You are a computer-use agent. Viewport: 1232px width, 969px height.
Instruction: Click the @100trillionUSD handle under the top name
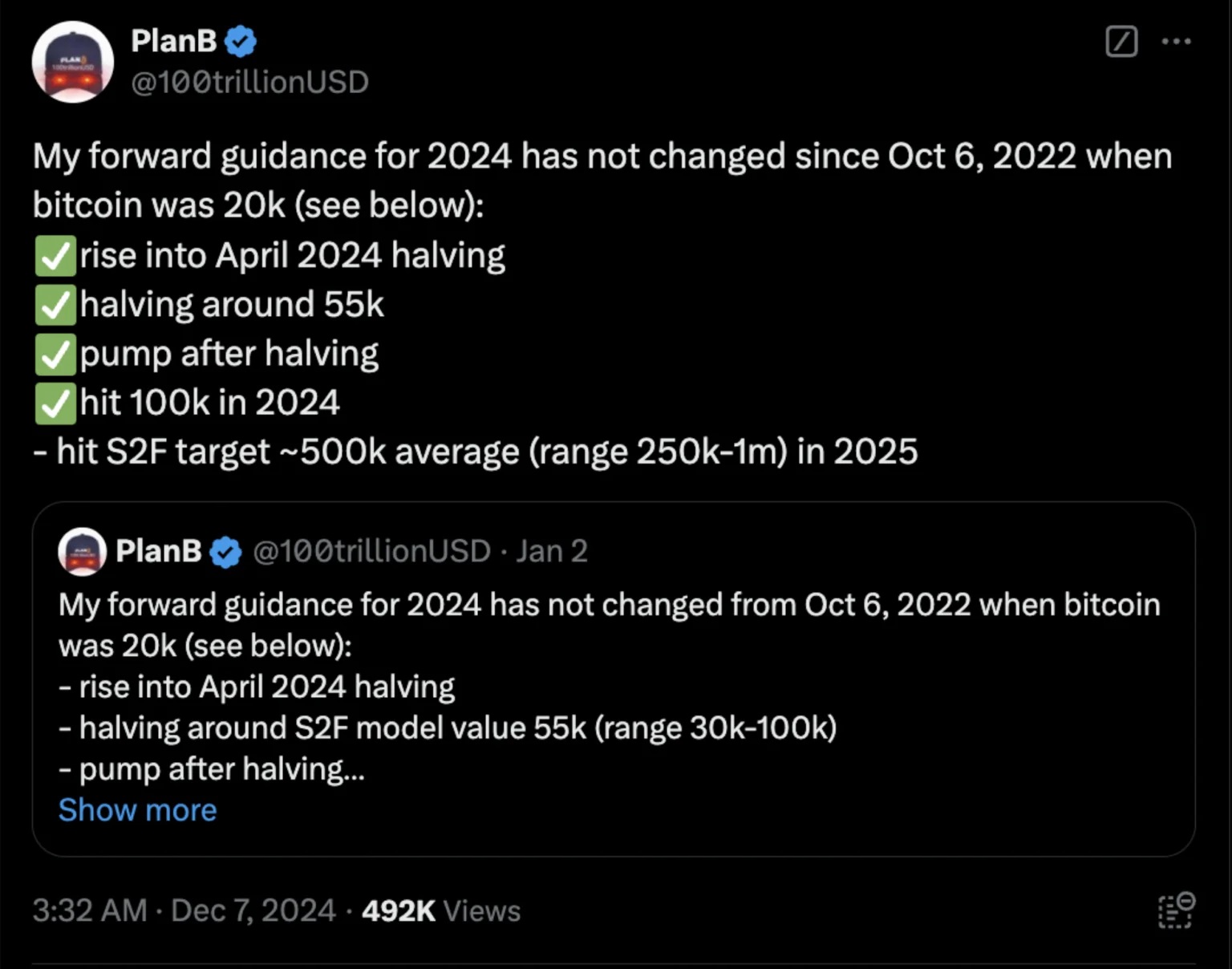(x=249, y=82)
